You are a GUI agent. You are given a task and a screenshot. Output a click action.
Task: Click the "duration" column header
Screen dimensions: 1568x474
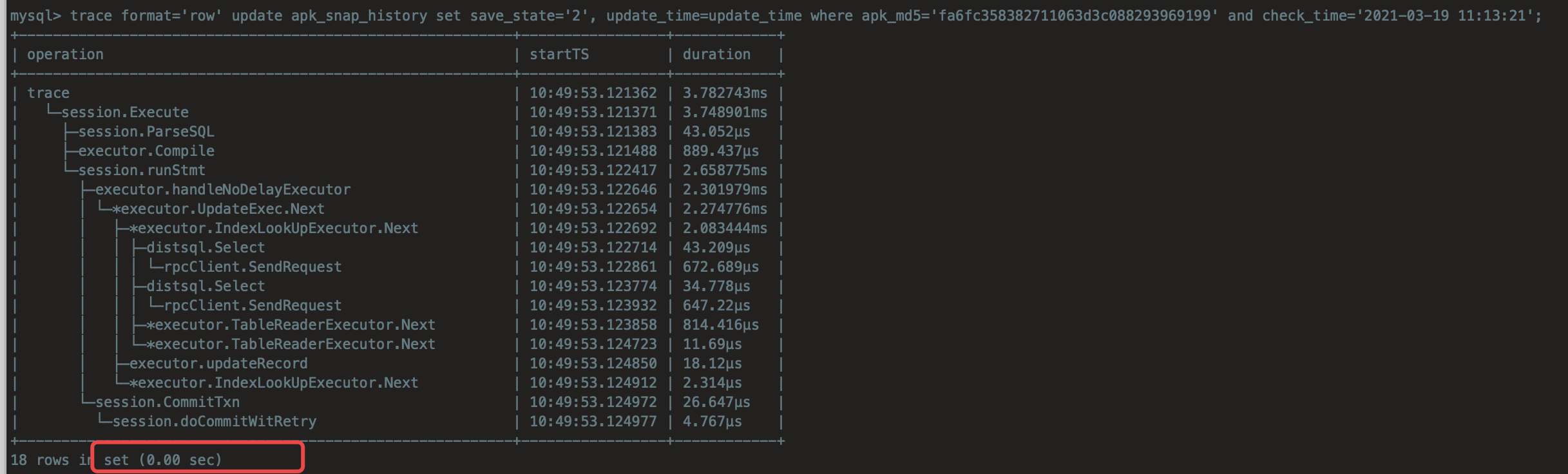(x=716, y=55)
